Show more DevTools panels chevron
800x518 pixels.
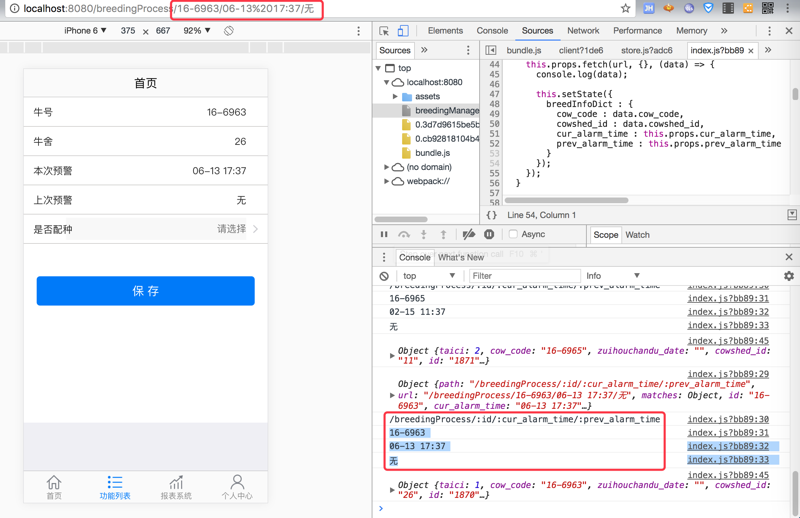tap(724, 31)
